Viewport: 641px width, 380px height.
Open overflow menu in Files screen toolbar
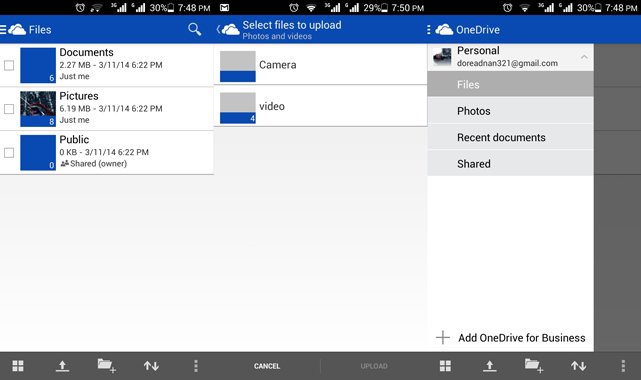[196, 366]
